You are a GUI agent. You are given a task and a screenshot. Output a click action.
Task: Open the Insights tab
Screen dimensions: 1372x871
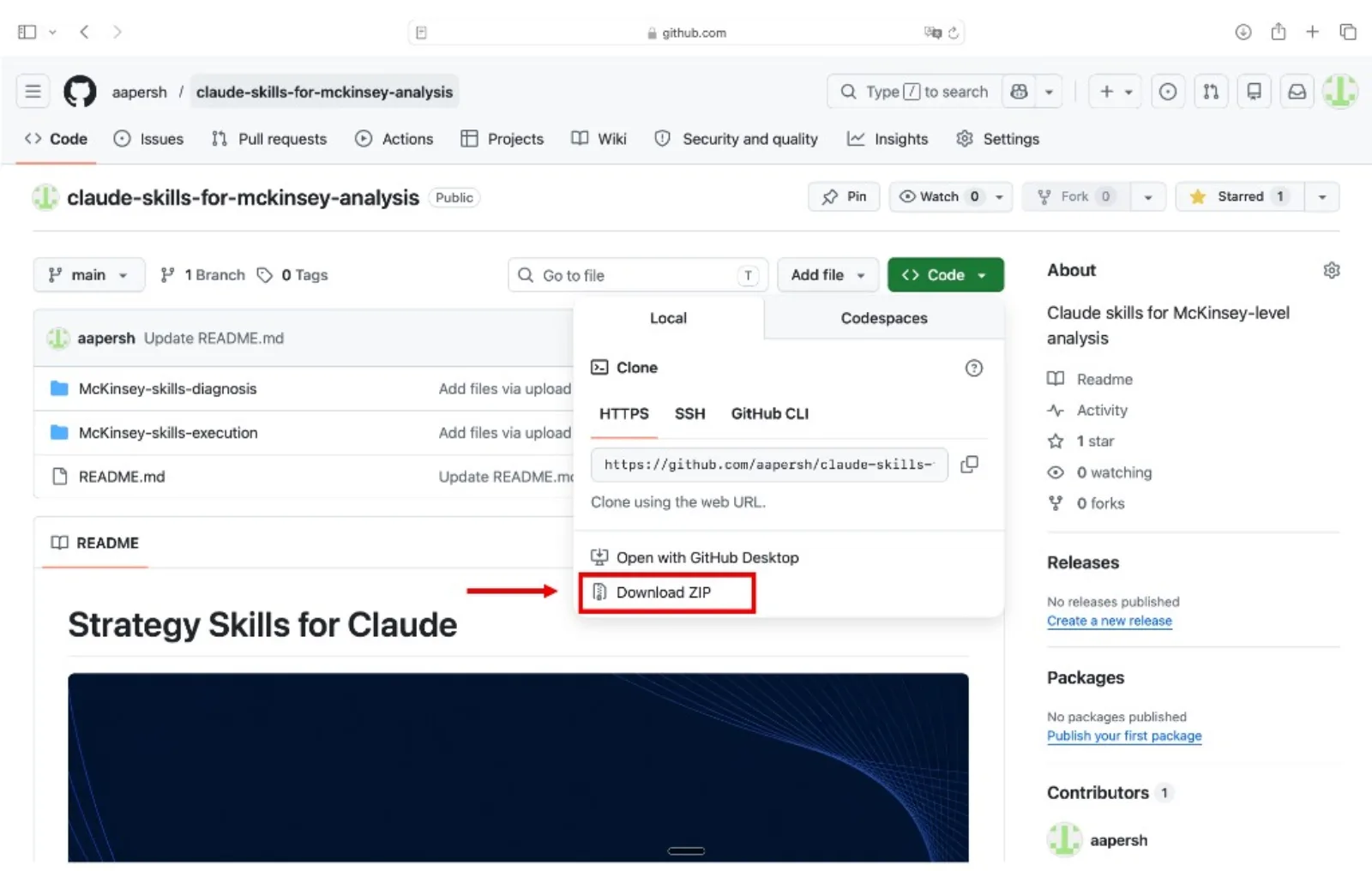888,139
